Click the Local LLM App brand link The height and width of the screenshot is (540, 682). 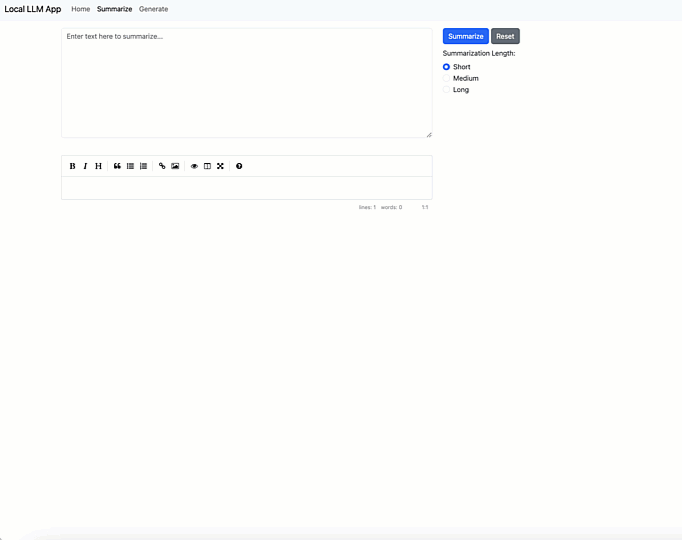coord(33,9)
